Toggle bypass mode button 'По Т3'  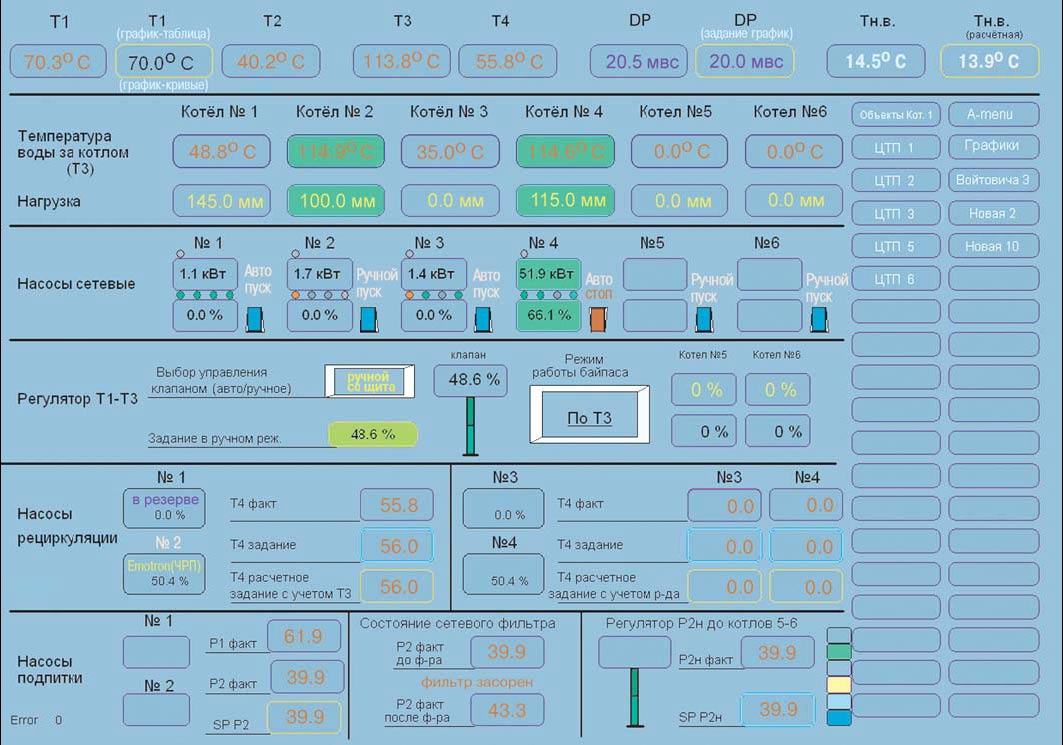point(589,417)
